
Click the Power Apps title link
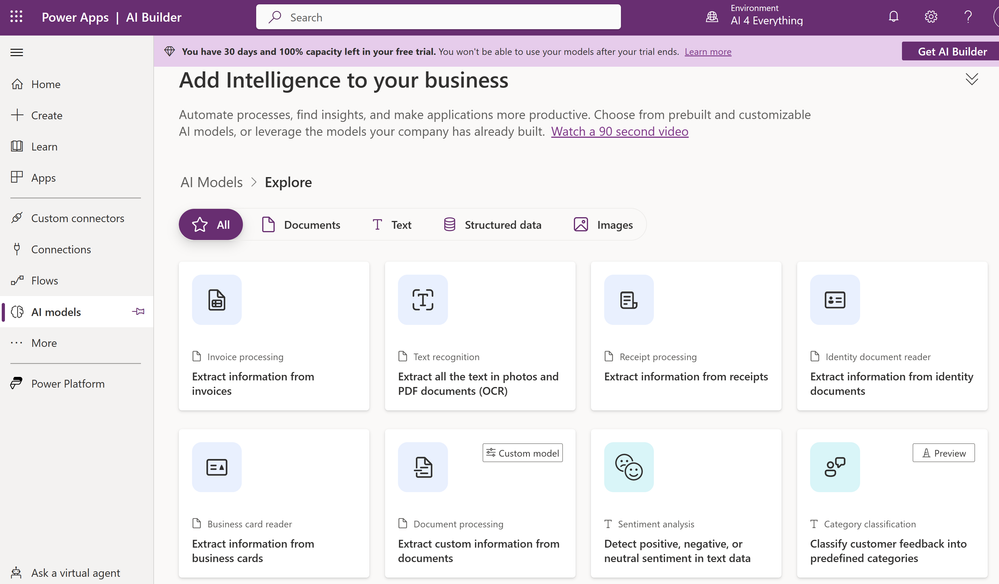click(75, 17)
